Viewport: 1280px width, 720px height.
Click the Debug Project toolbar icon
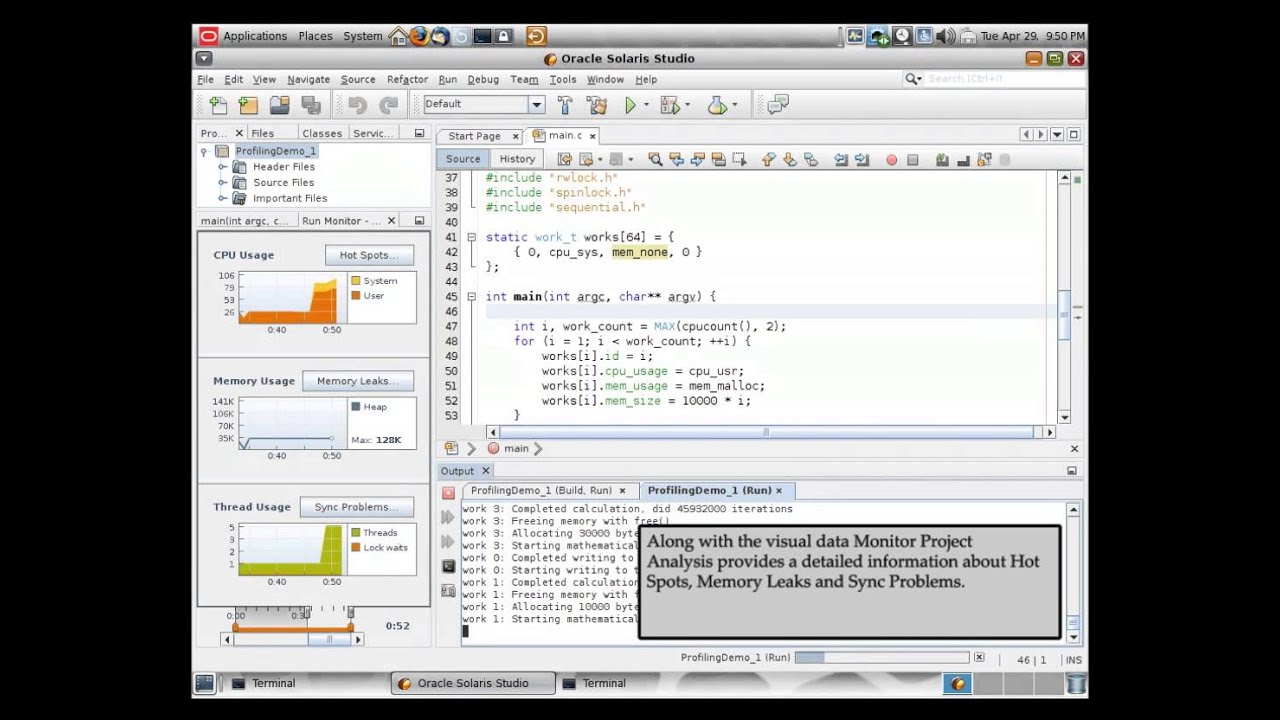(x=669, y=105)
